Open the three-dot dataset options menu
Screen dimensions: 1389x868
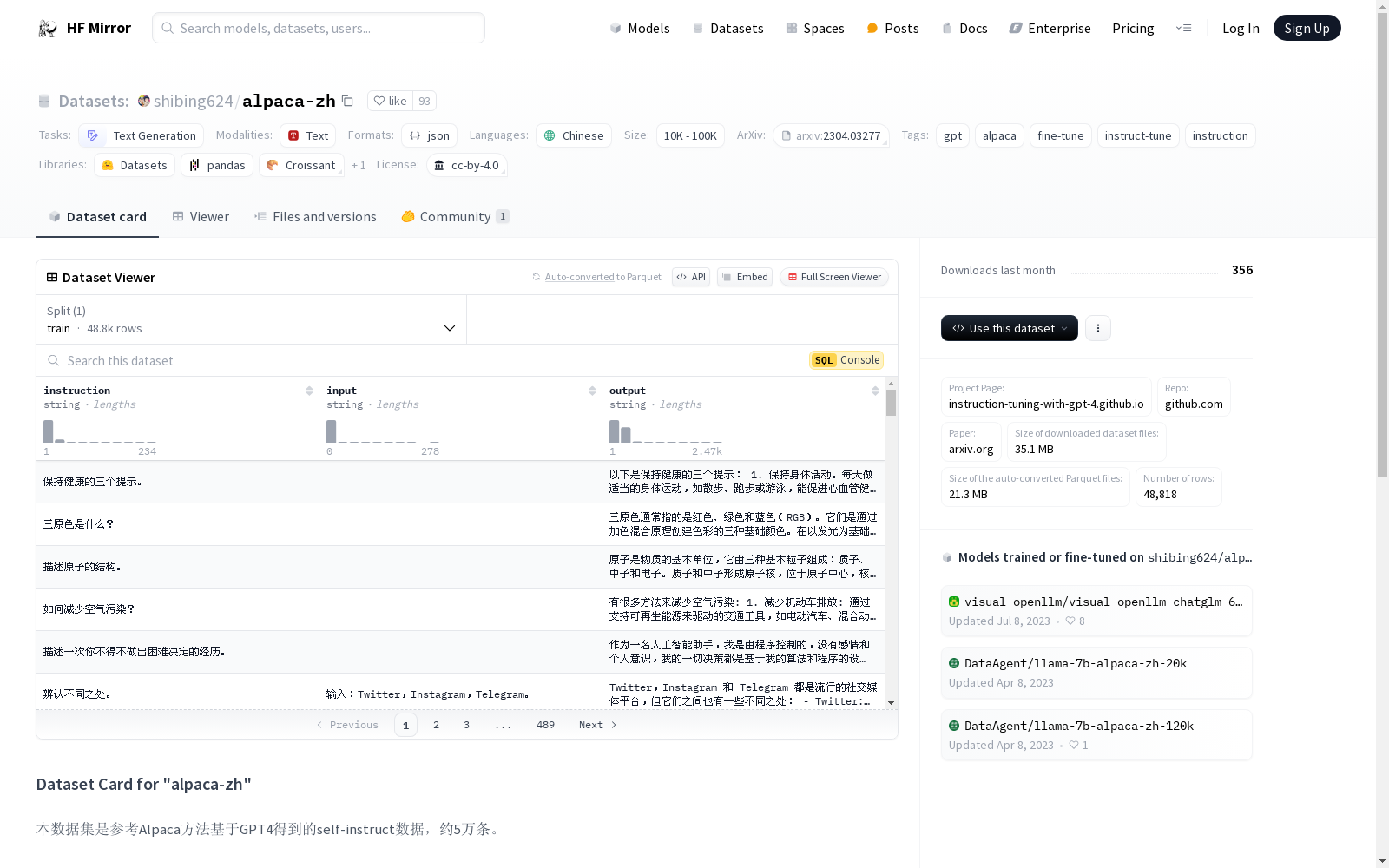tap(1098, 328)
